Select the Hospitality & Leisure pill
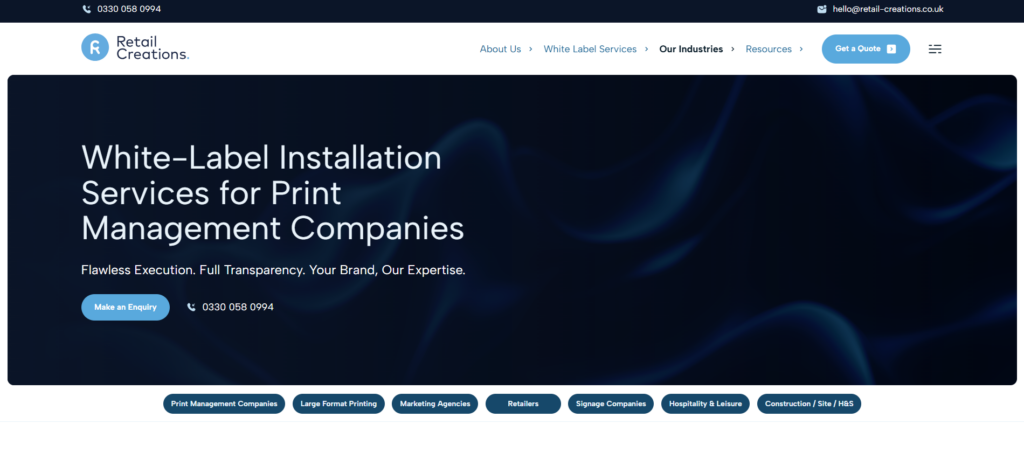Viewport: 1024px width, 466px height. [x=705, y=404]
